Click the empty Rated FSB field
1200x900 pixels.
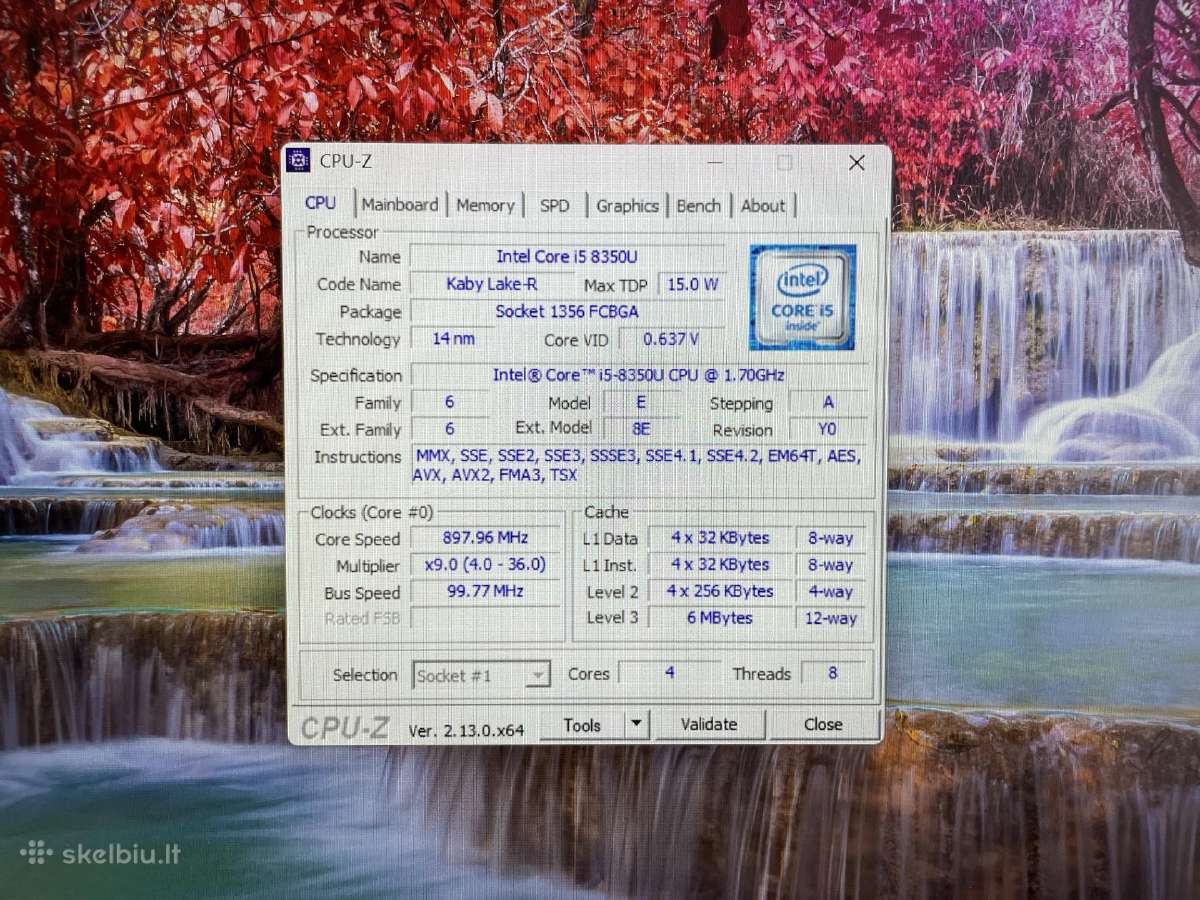click(x=485, y=619)
